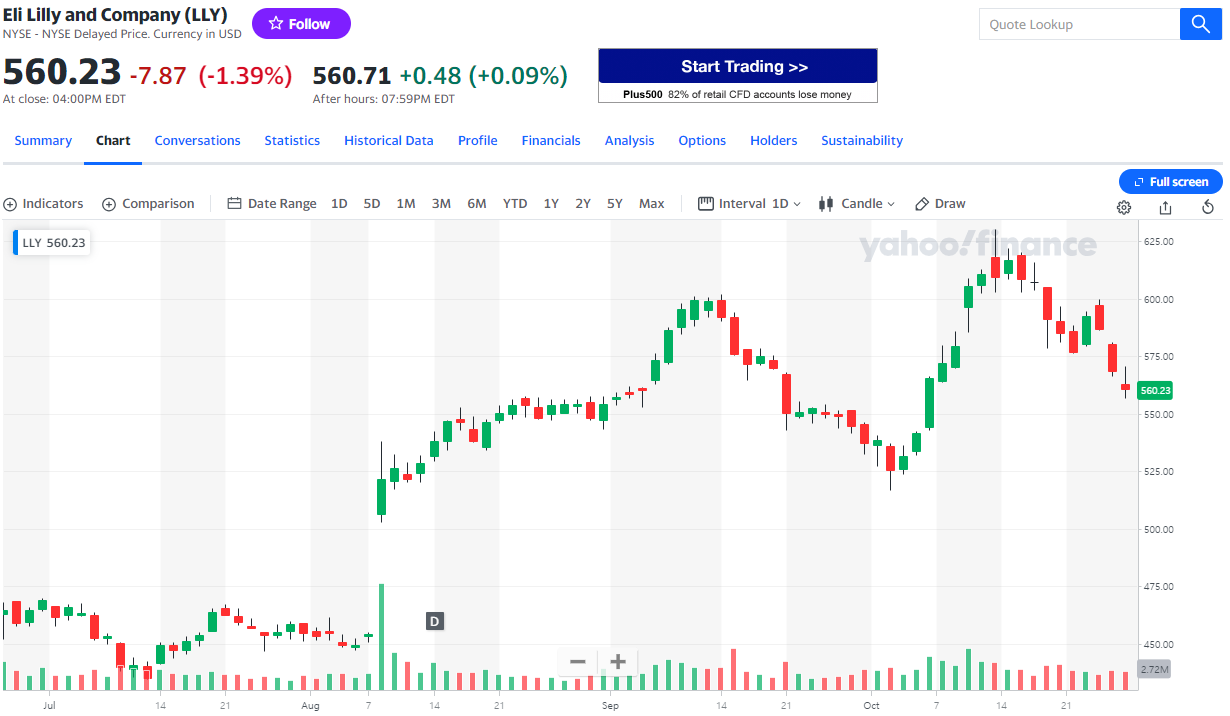This screenshot has width=1230, height=716.
Task: Click the LLY 560.23 legend label
Action: point(52,243)
